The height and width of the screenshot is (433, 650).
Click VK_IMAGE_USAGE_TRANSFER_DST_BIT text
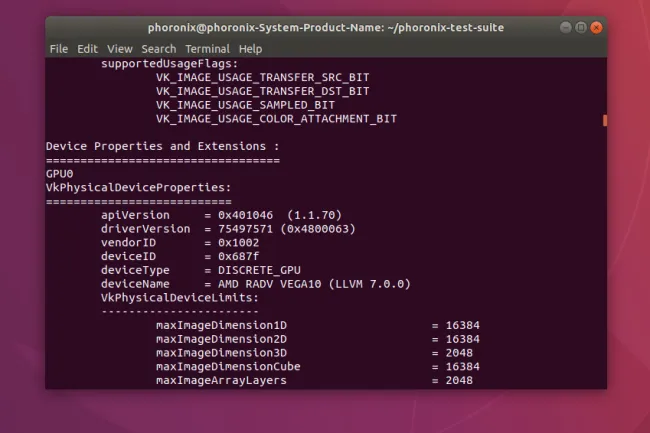coord(262,91)
